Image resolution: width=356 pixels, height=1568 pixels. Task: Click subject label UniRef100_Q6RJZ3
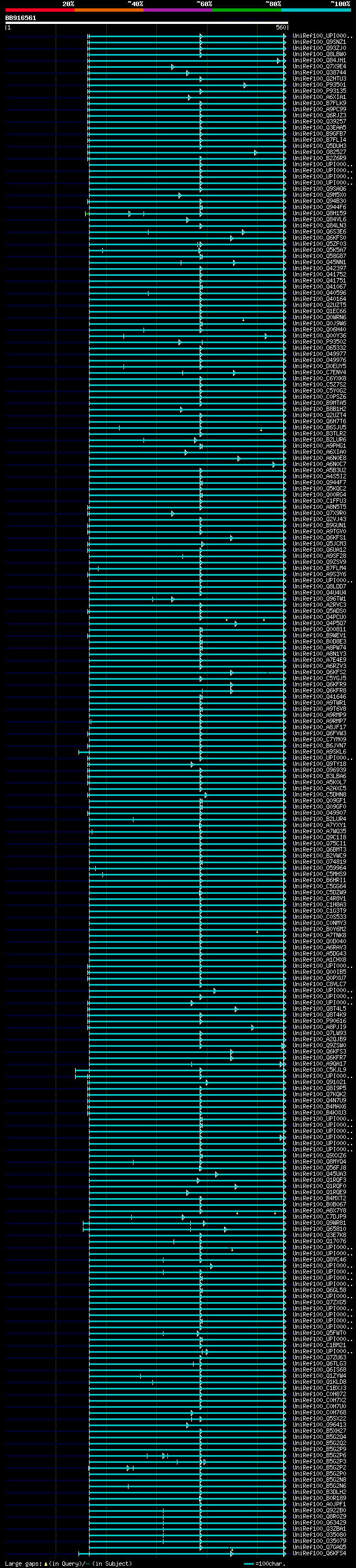pyautogui.click(x=319, y=115)
